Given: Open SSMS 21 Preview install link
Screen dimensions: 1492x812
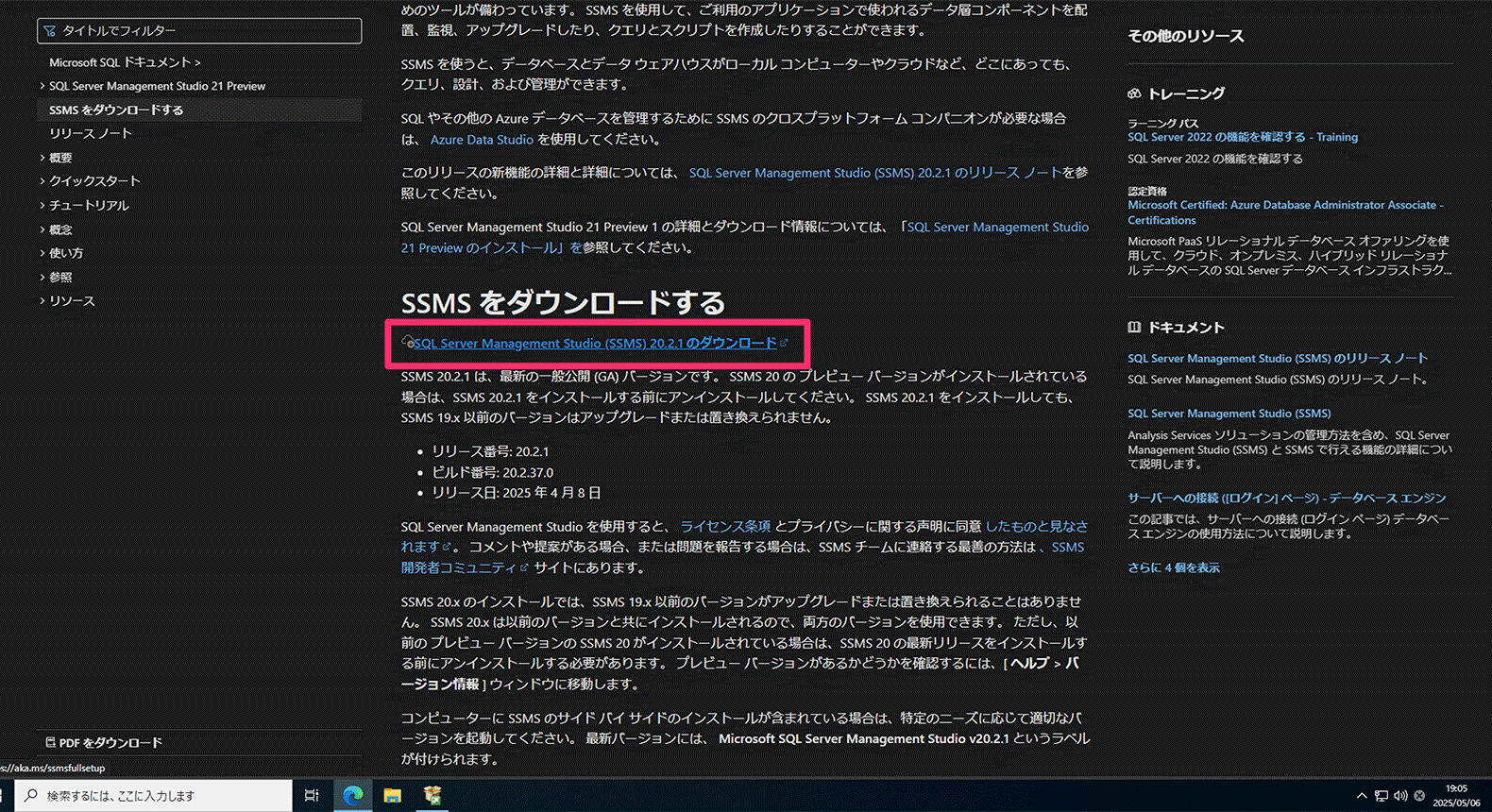Looking at the screenshot, I should 997,227.
